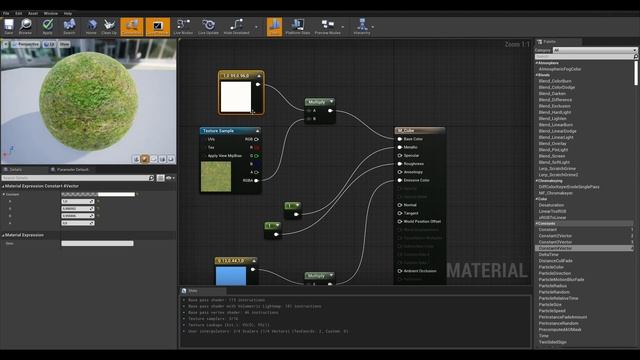Click the Base Color input pin
Image resolution: width=640 pixels, height=360 pixels.
(x=400, y=139)
